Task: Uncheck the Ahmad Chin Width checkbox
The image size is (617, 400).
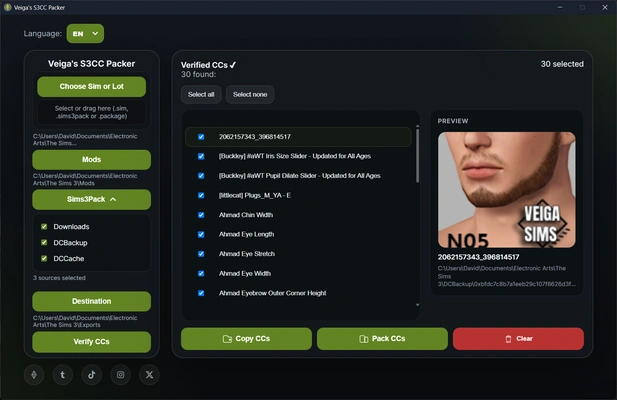Action: [x=201, y=215]
